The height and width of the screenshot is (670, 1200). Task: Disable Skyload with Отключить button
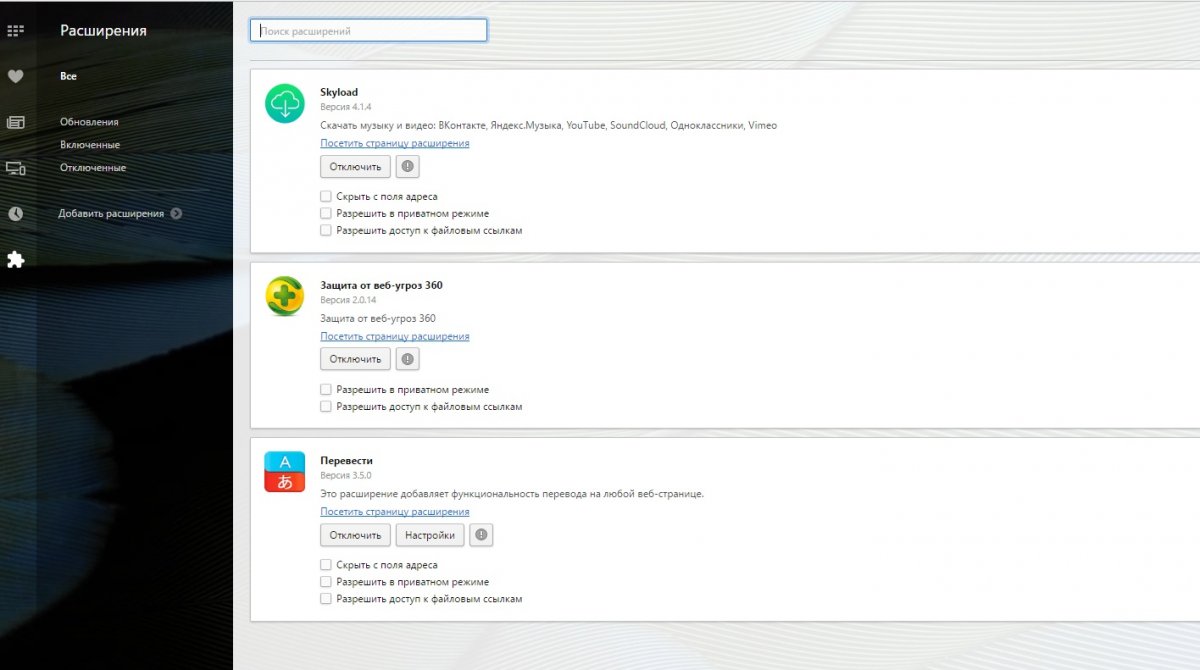pos(356,166)
